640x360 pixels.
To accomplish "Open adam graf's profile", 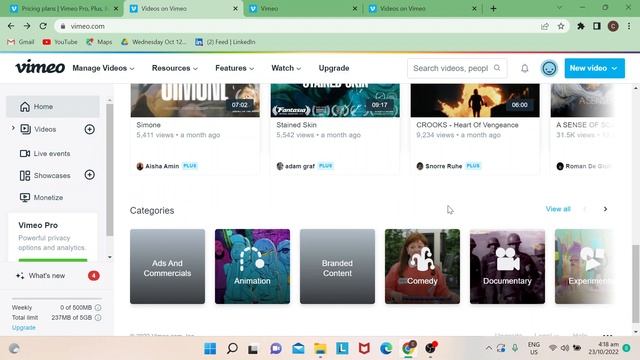I will (299, 166).
